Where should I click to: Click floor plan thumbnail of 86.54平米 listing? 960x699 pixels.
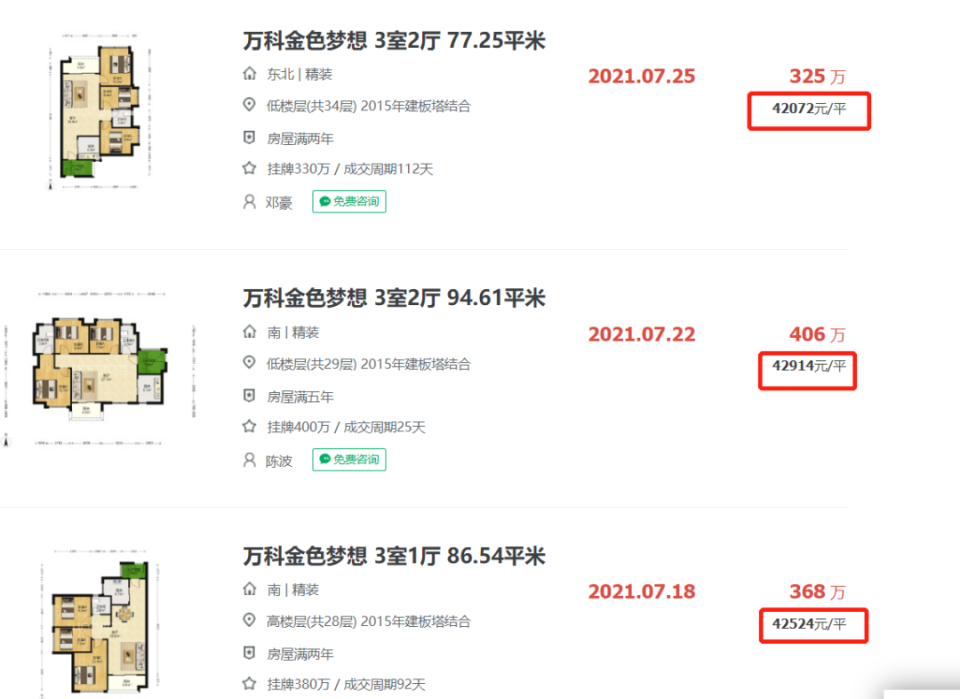coord(101,623)
